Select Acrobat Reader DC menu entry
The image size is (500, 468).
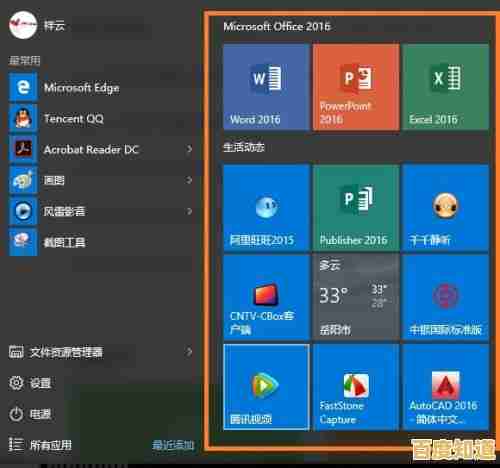[x=102, y=149]
